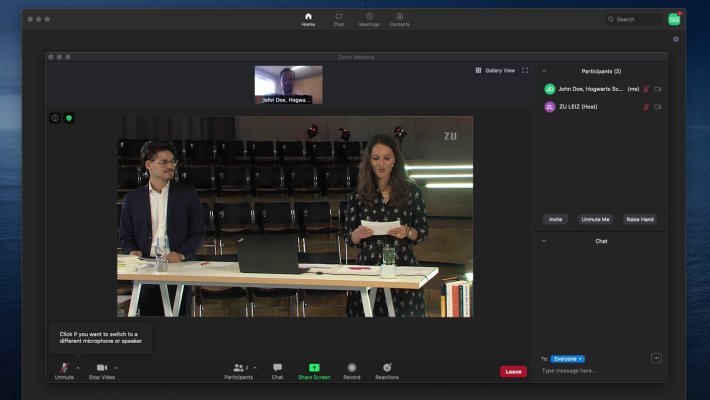Click ZL avatar in participants list
710x400 pixels.
point(550,107)
